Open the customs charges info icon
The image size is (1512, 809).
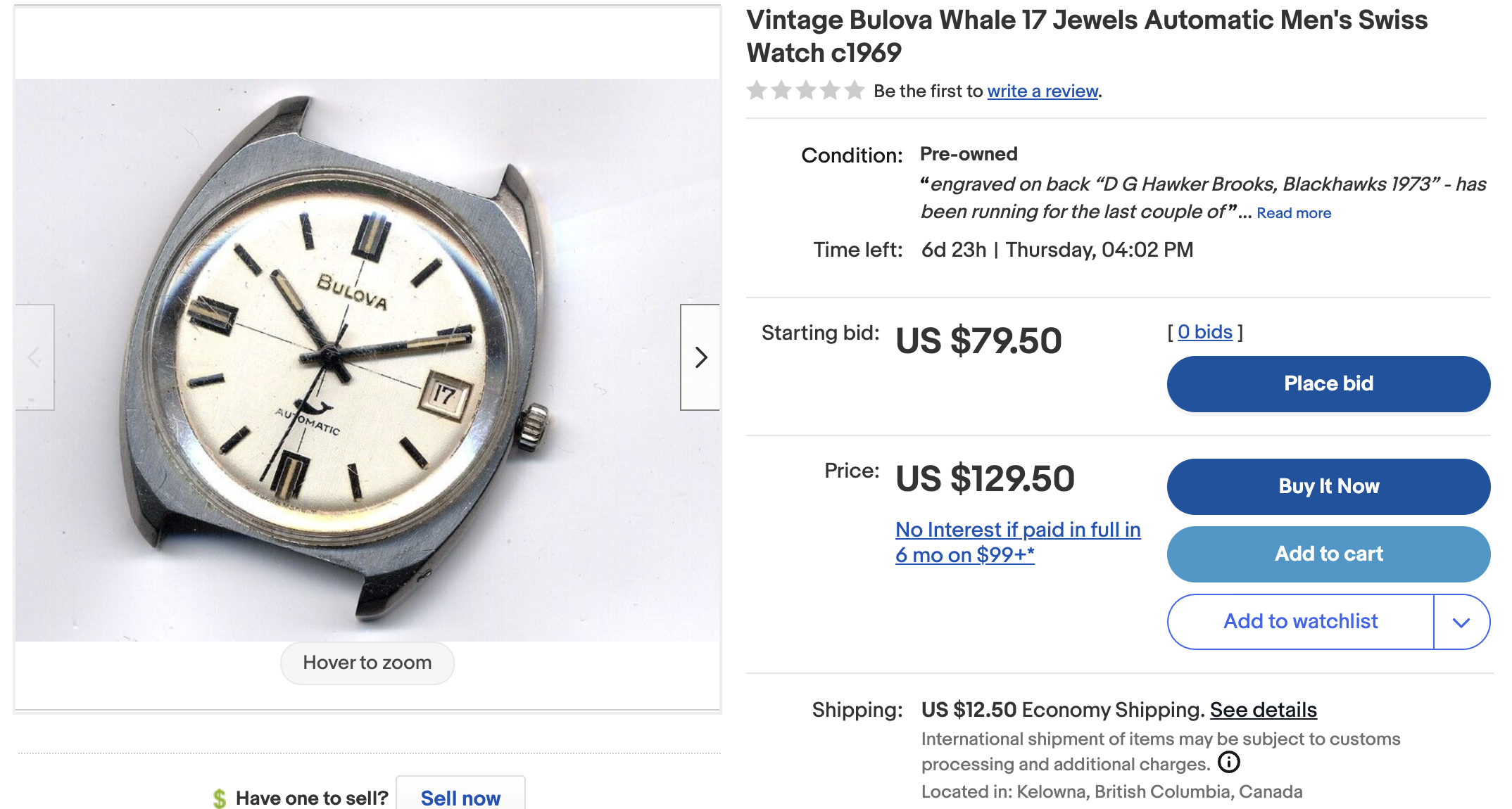click(1228, 762)
